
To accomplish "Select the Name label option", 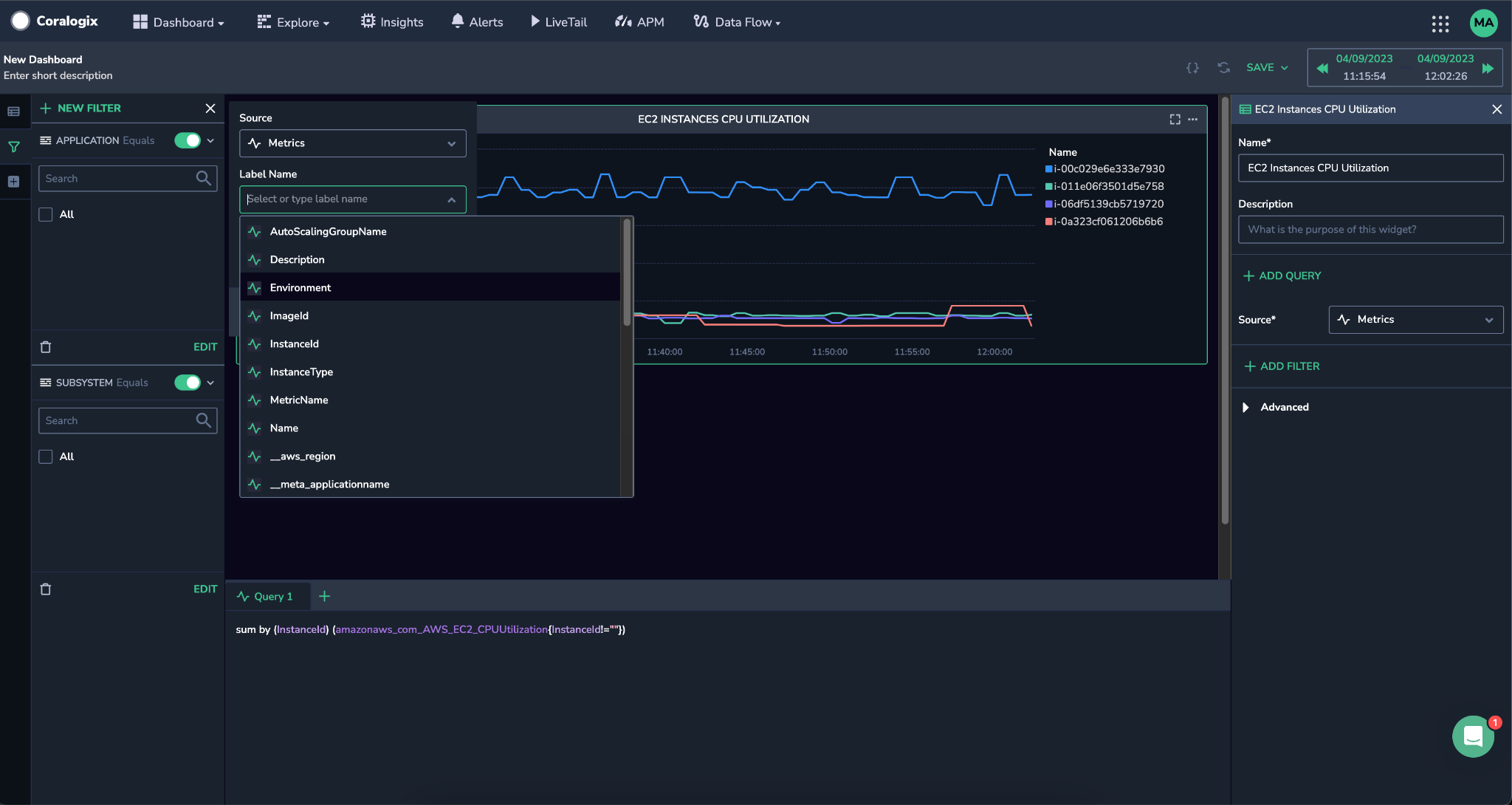I will tap(430, 428).
